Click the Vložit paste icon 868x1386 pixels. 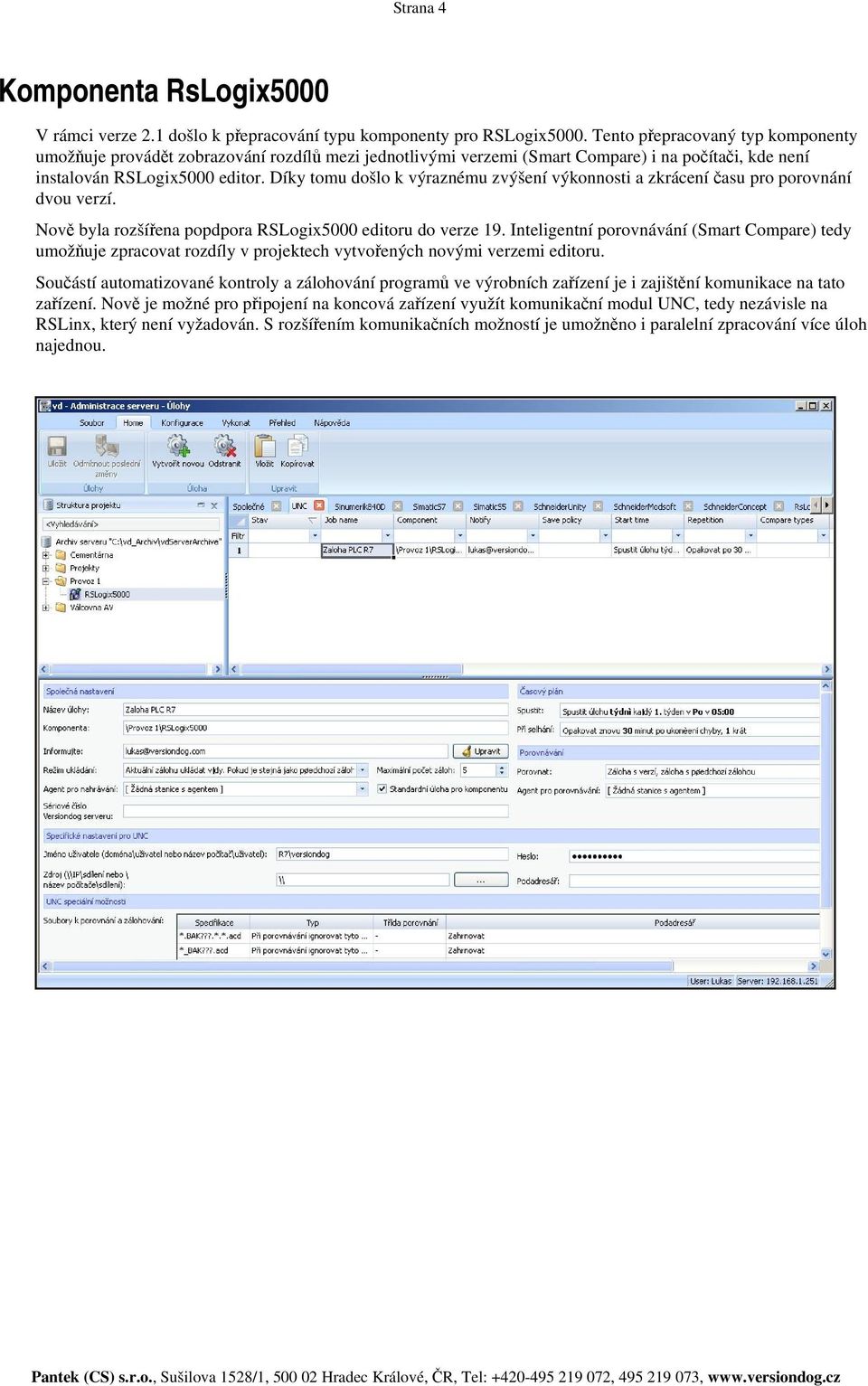tap(265, 446)
